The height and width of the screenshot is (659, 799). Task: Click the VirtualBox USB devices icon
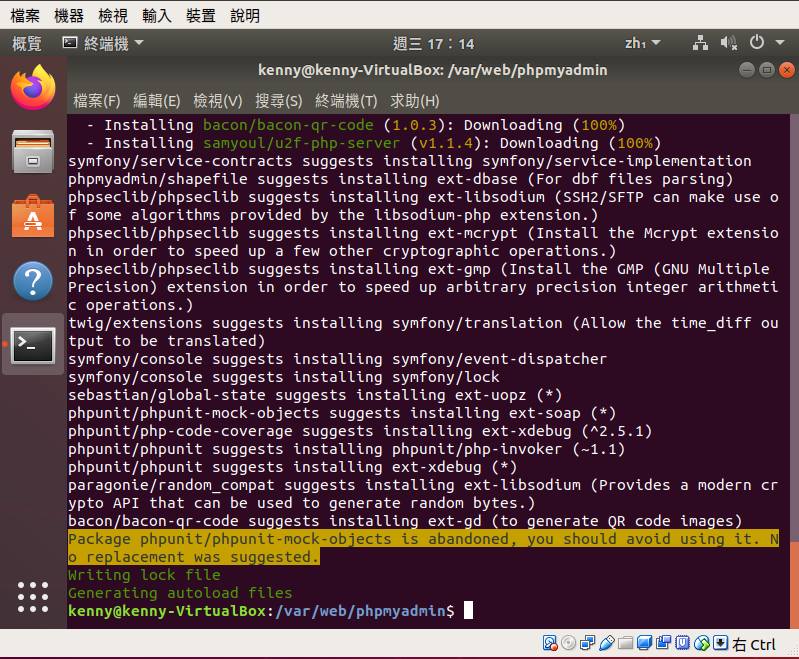click(606, 643)
